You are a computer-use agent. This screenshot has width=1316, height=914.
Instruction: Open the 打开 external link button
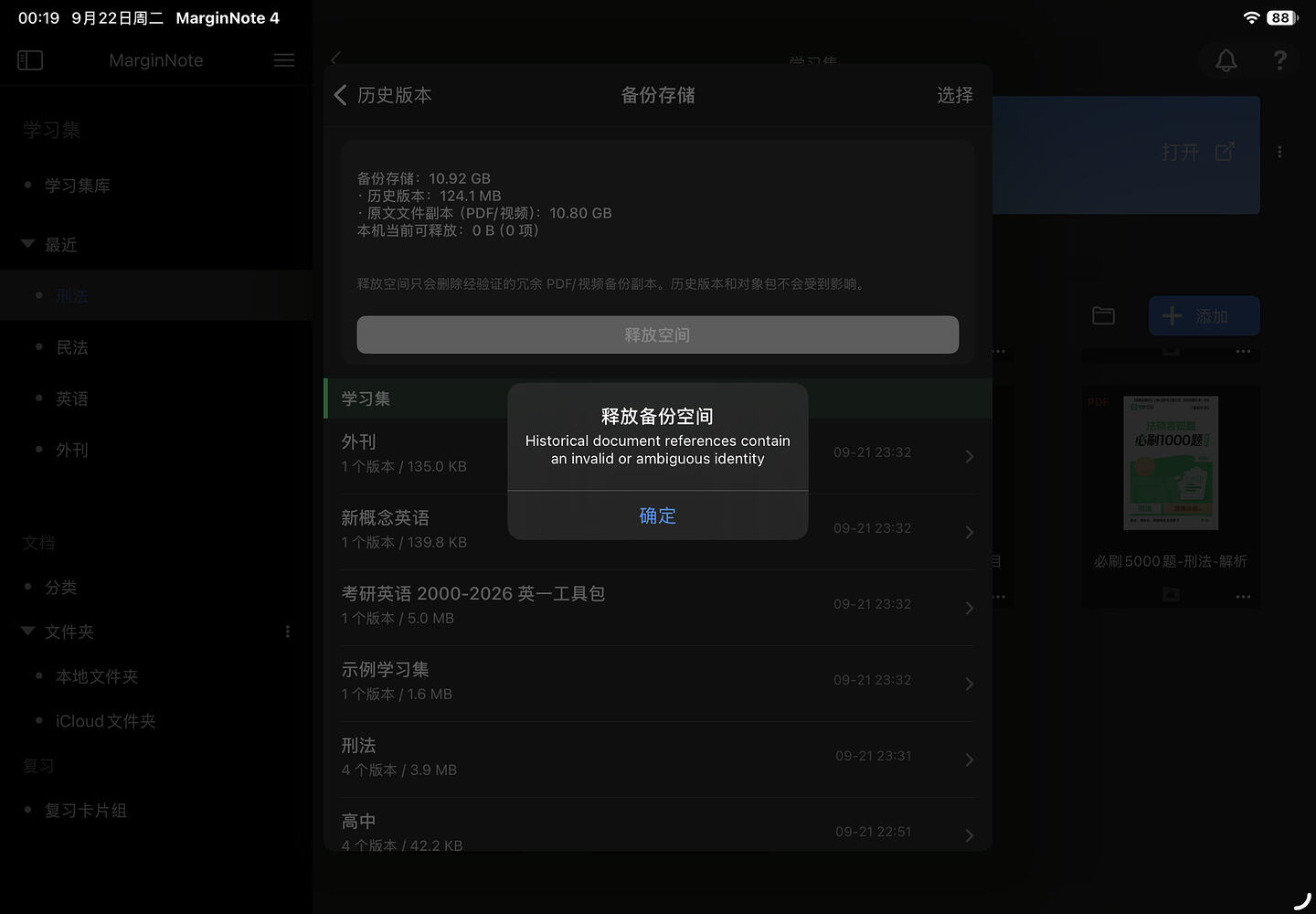(x=1198, y=152)
